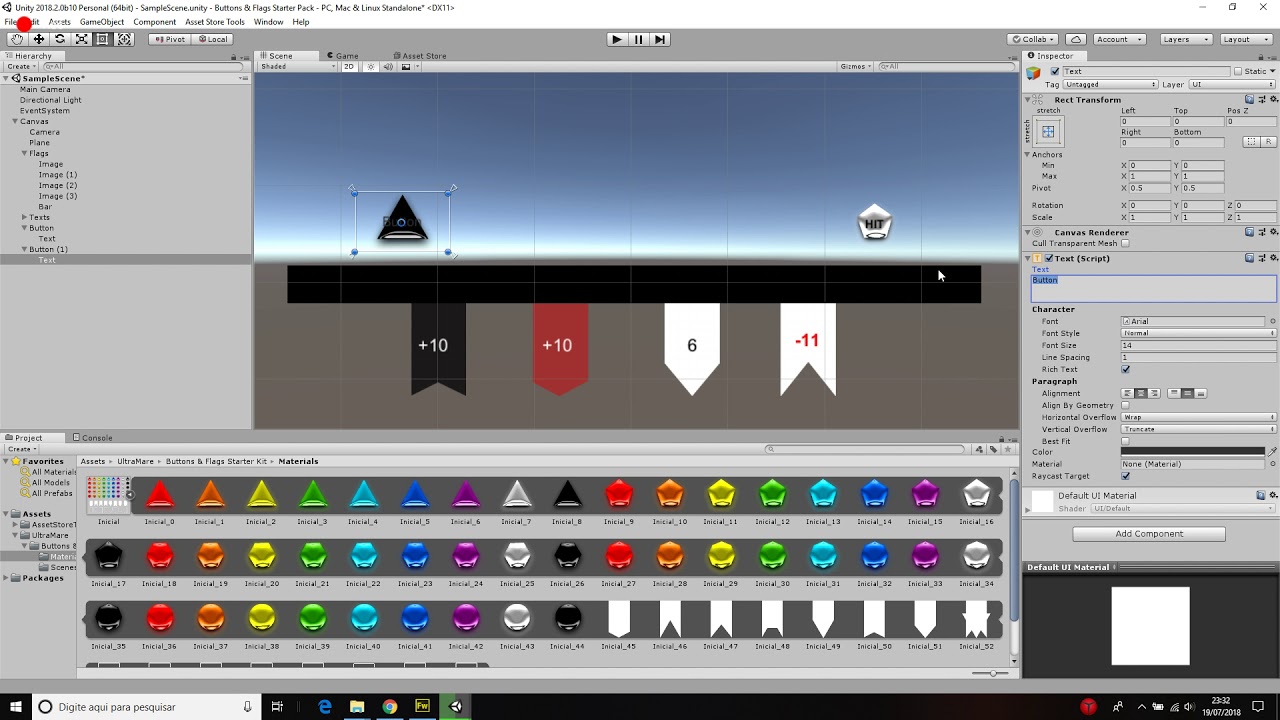Click the Step frame button

659,39
